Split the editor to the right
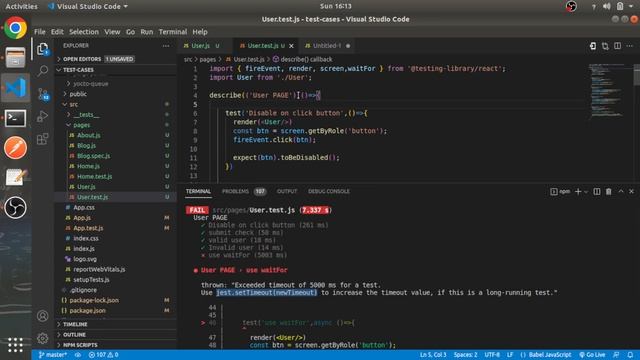Viewport: 640px width, 360px height. click(618, 46)
